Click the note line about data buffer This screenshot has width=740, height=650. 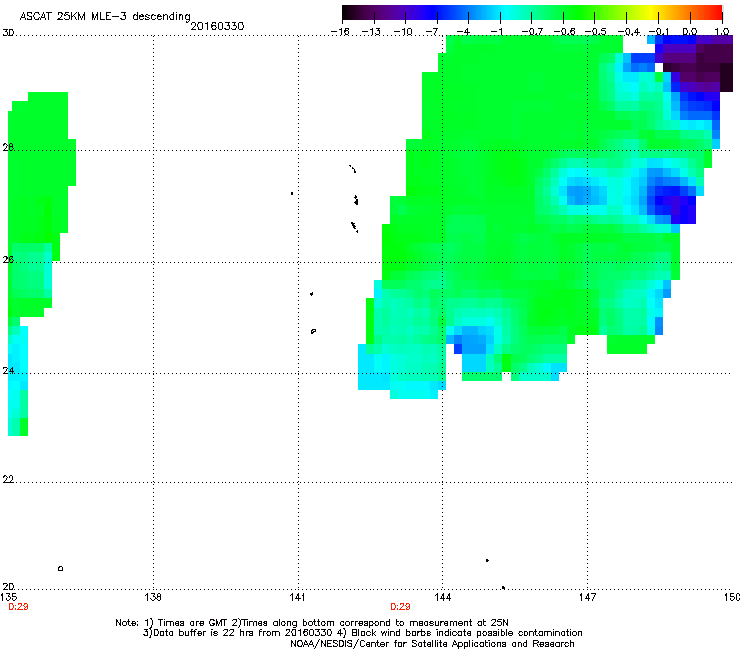pos(362,633)
